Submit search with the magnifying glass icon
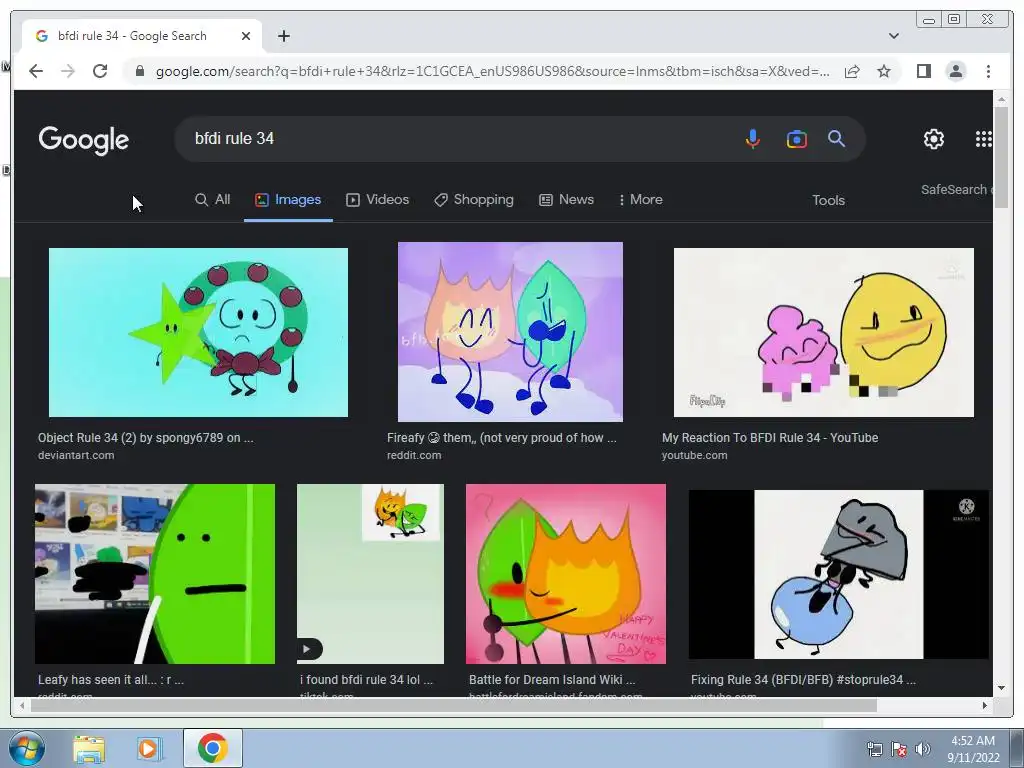 click(x=836, y=138)
